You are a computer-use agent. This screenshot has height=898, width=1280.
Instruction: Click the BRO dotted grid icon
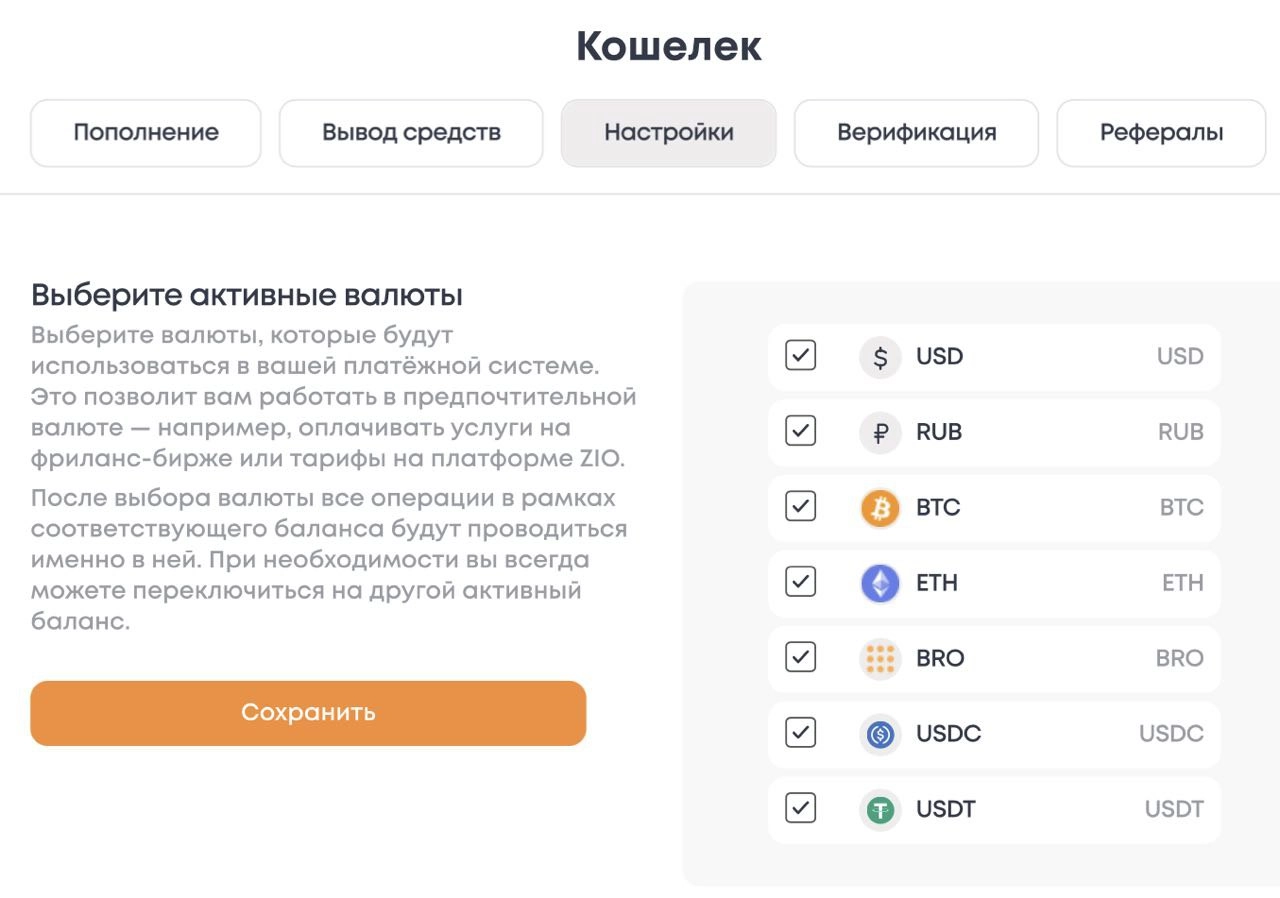[x=880, y=659]
